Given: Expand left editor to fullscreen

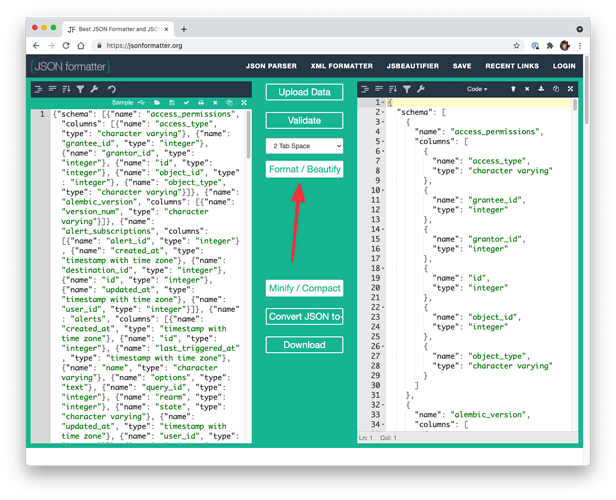Looking at the screenshot, I should (244, 103).
